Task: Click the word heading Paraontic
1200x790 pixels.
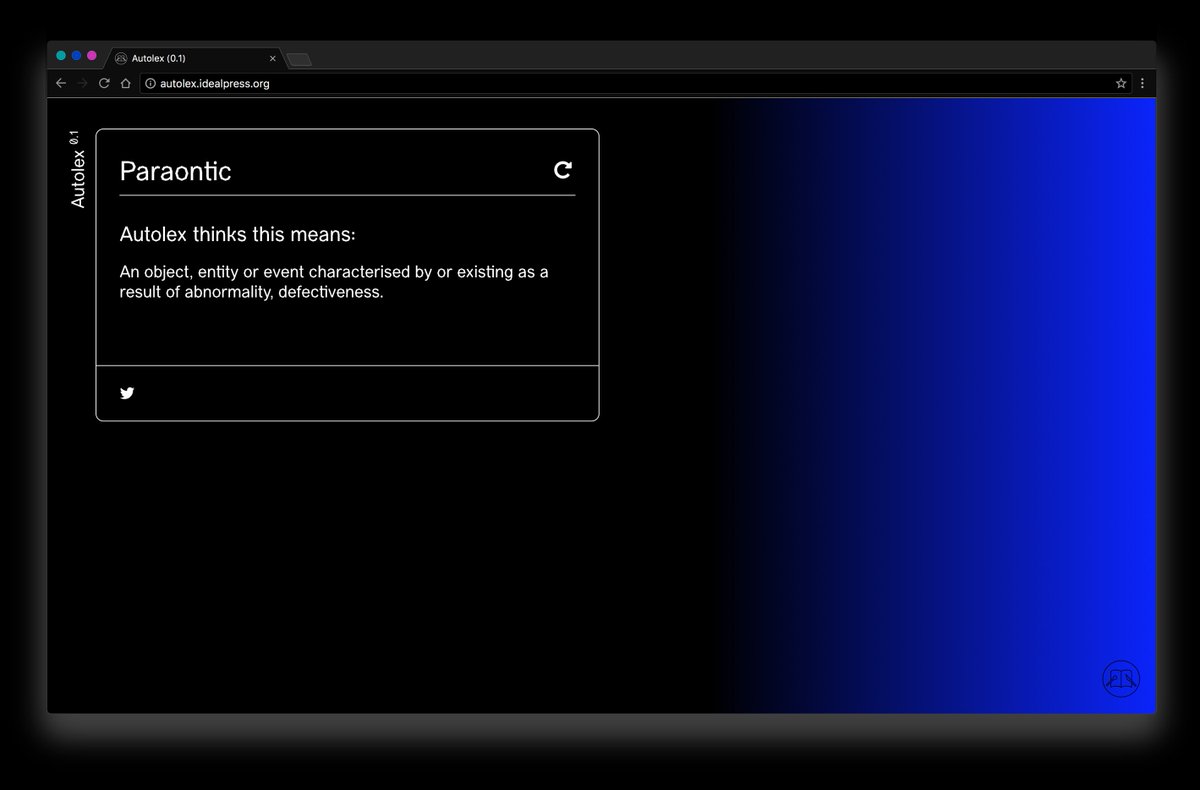Action: tap(176, 171)
